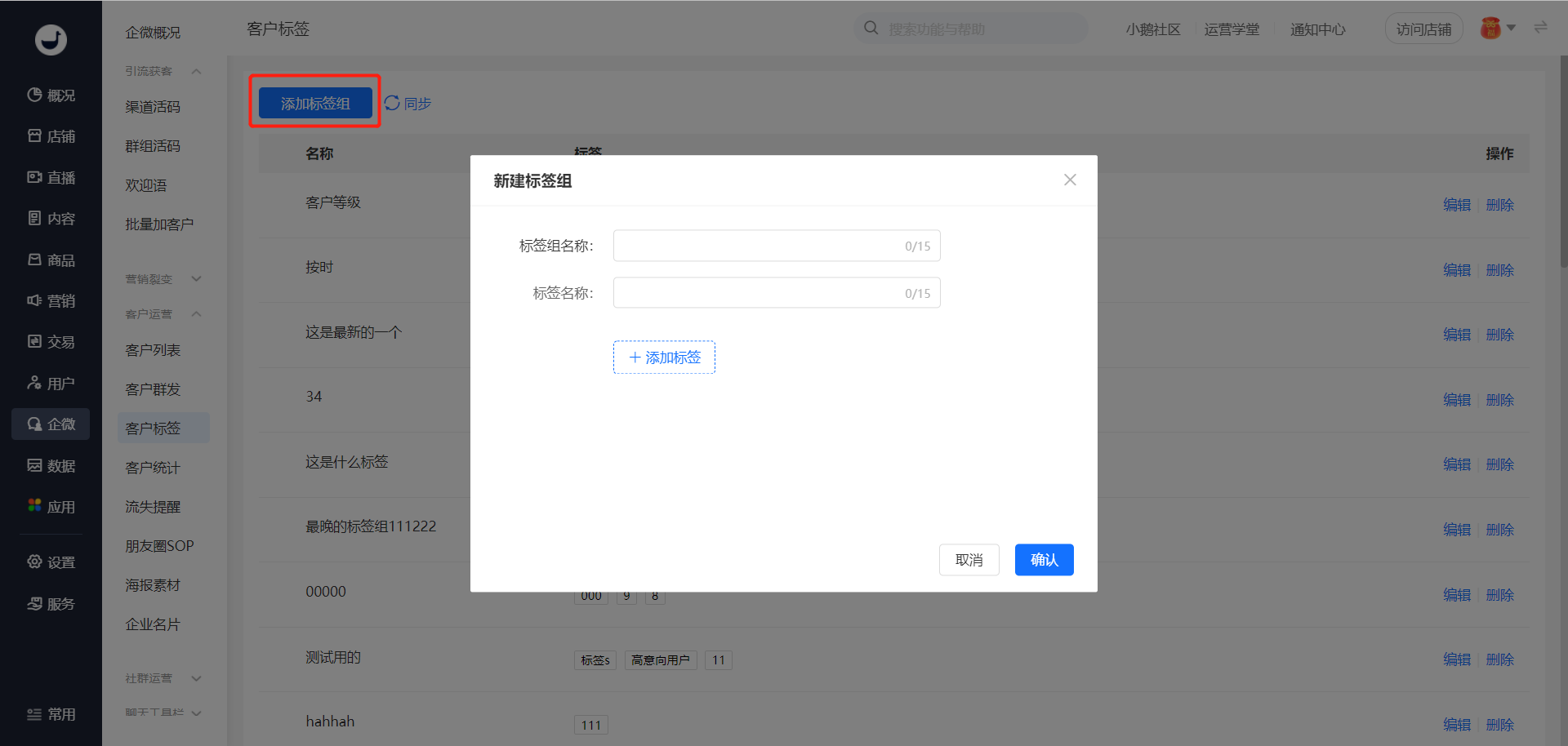Screen dimensions: 1568x746
Task: Click the 访问店铺 button
Action: click(1423, 29)
